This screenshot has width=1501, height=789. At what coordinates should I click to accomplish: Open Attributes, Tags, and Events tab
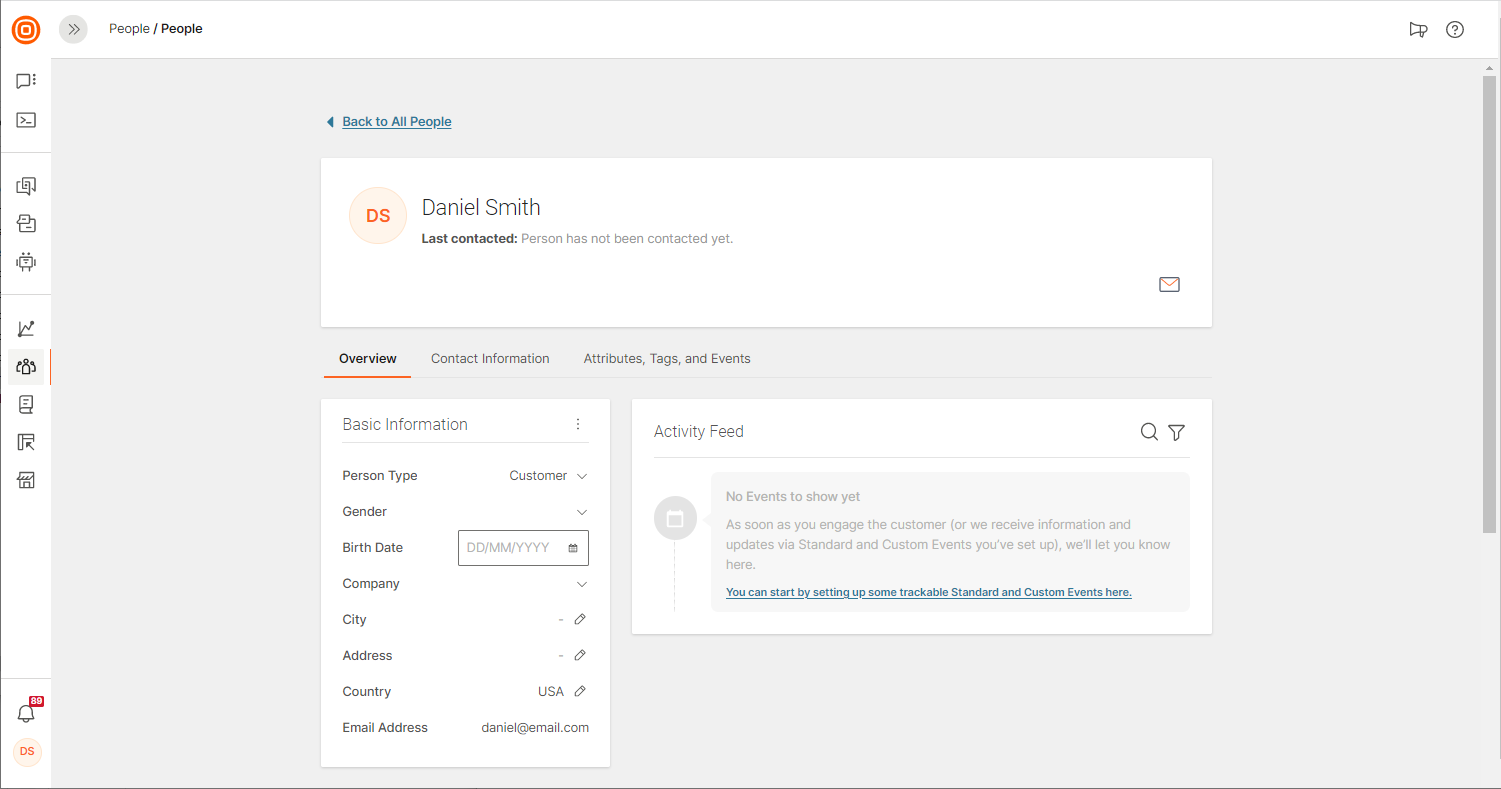coord(667,359)
